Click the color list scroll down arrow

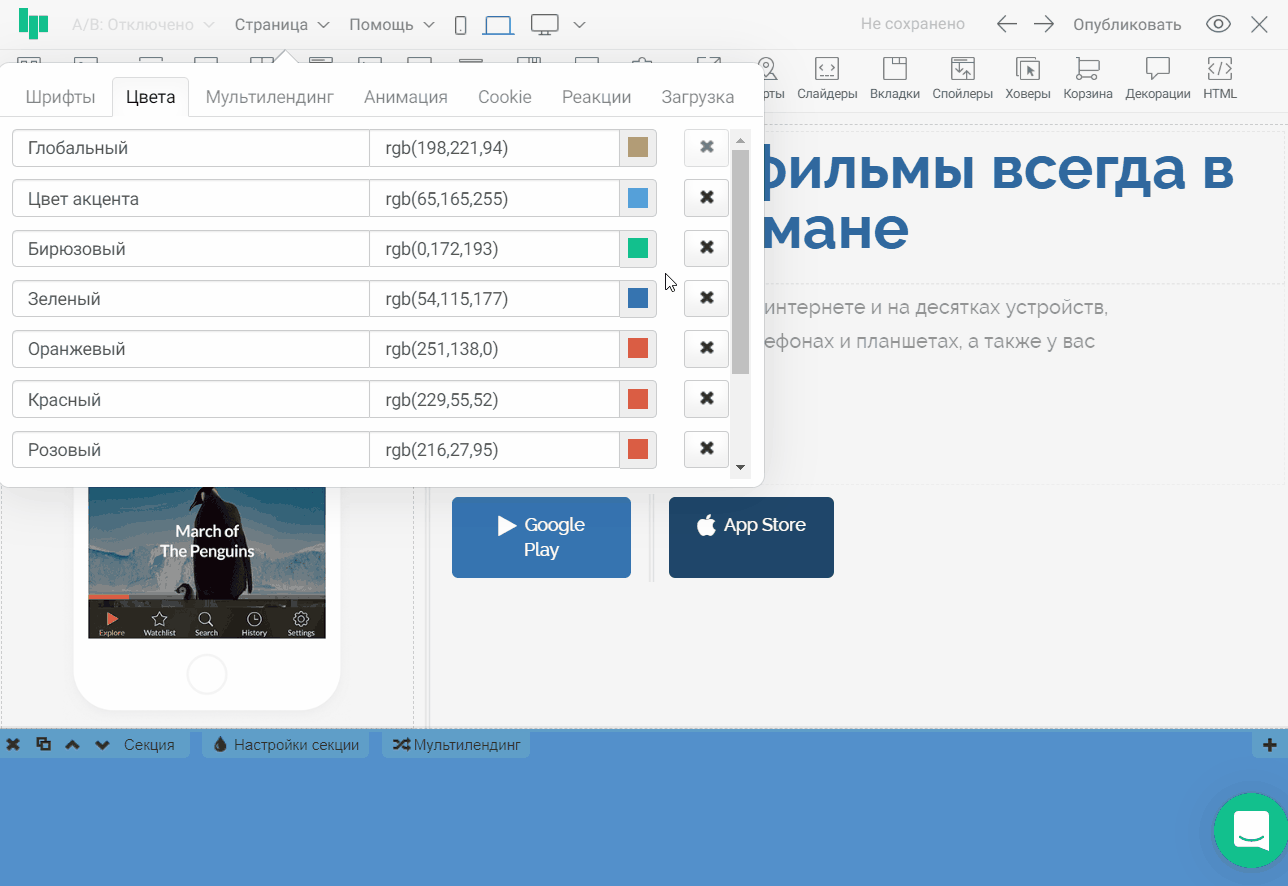click(x=741, y=467)
